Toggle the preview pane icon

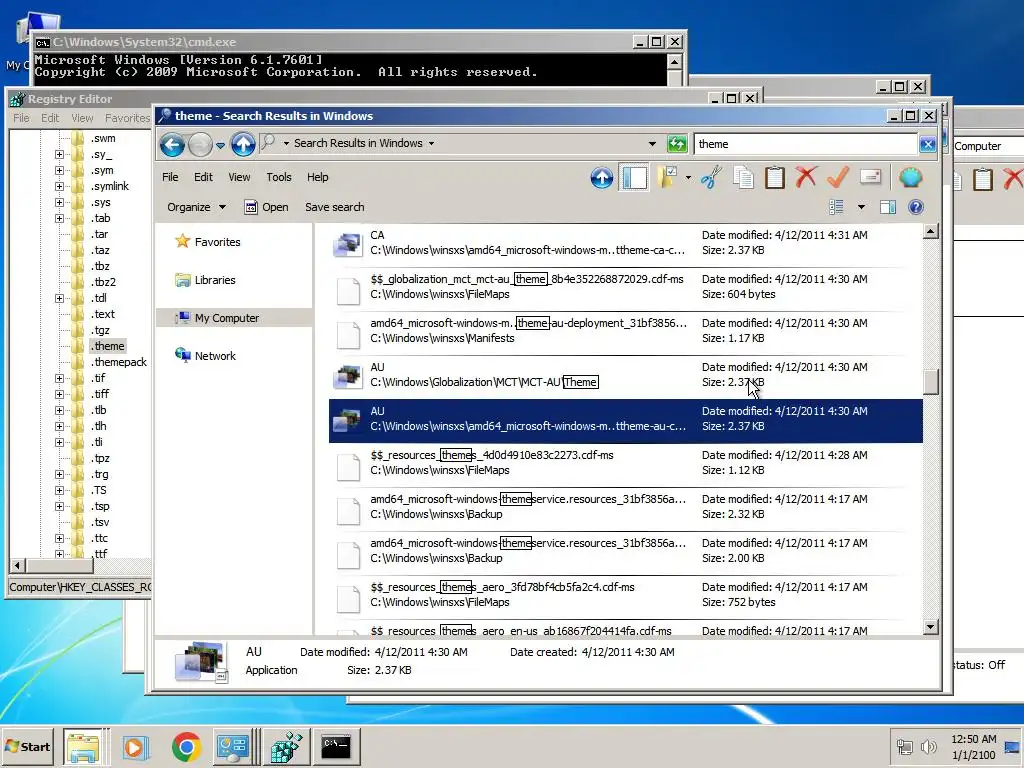tap(888, 207)
